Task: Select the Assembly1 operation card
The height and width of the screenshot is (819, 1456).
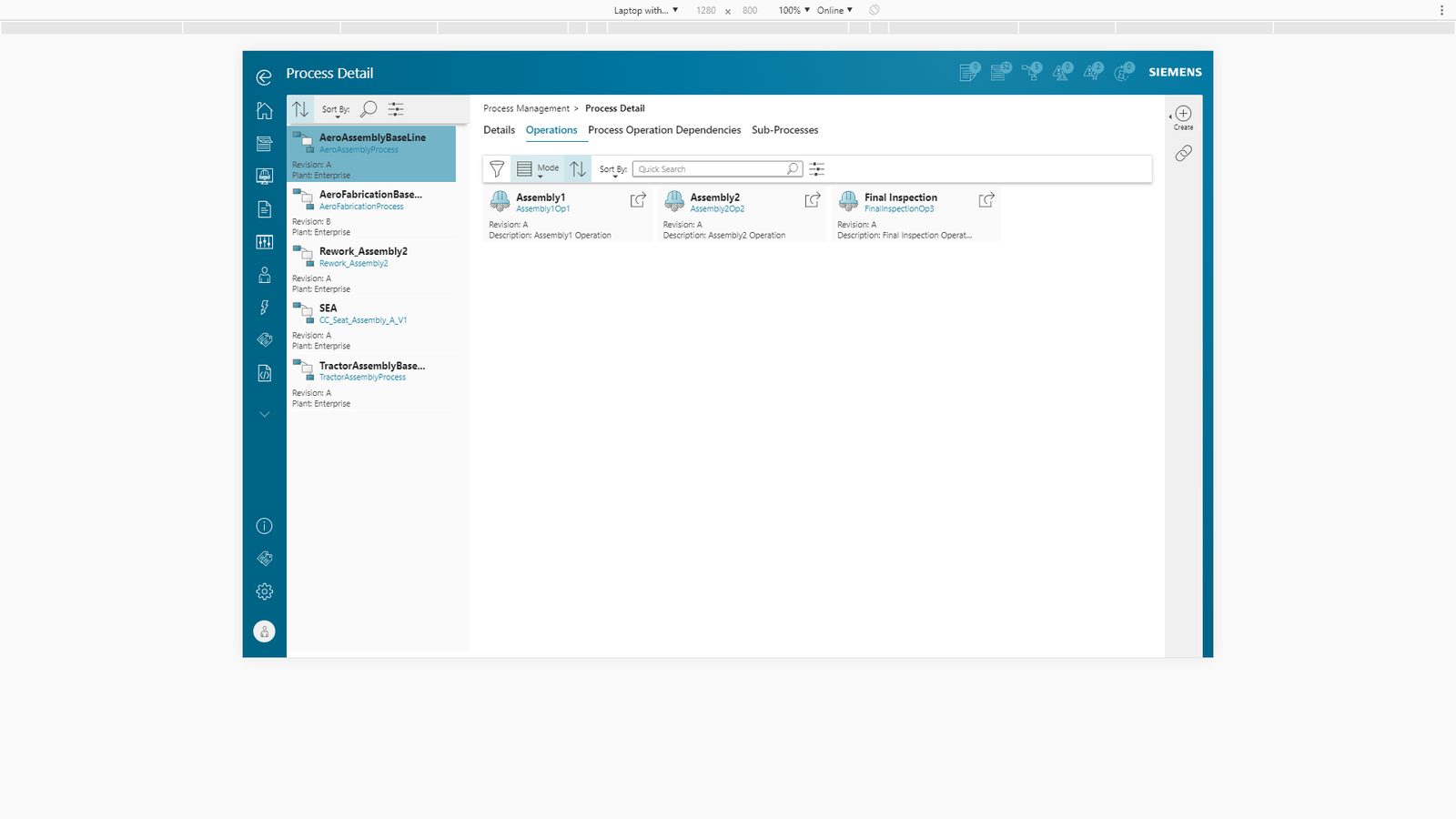Action: click(567, 215)
